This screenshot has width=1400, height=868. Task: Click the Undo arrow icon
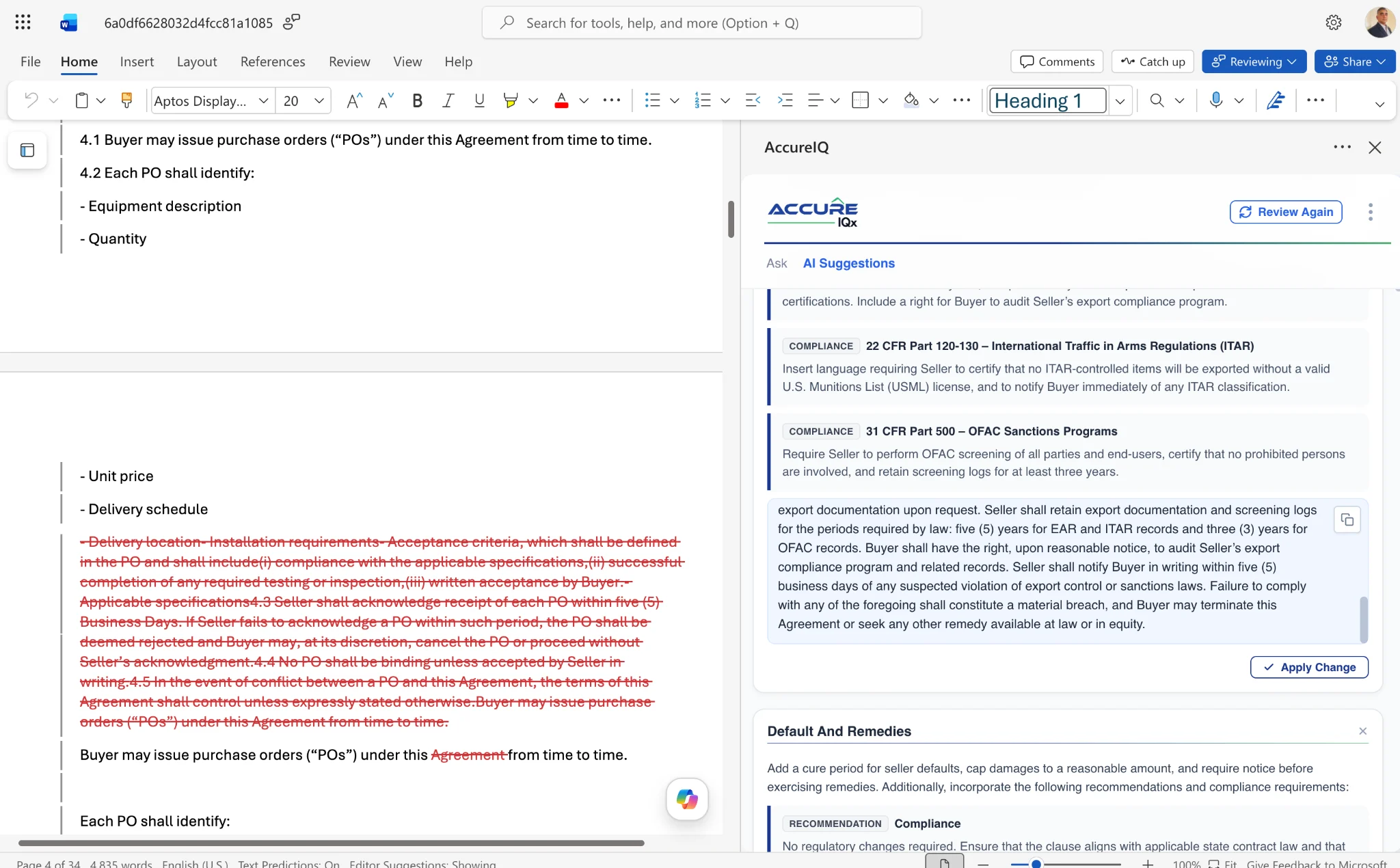click(x=31, y=100)
